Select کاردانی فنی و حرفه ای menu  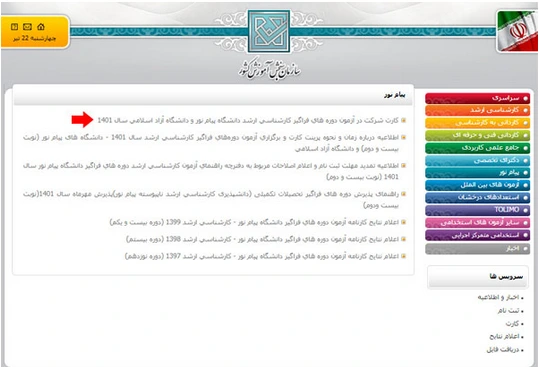coord(477,135)
